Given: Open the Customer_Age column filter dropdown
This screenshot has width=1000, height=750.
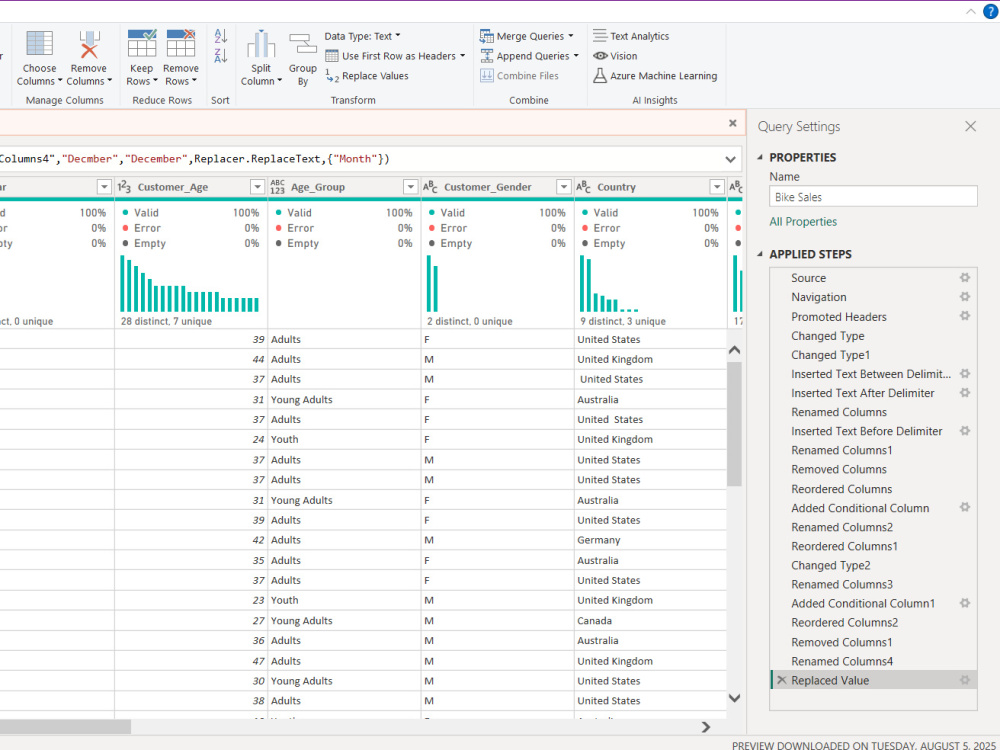Looking at the screenshot, I should pos(257,187).
